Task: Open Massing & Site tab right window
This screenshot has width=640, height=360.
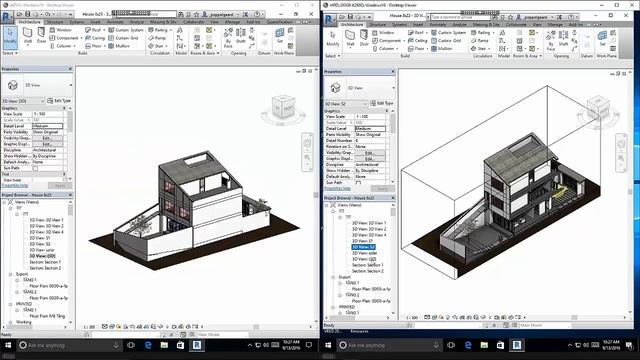Action: pyautogui.click(x=486, y=24)
